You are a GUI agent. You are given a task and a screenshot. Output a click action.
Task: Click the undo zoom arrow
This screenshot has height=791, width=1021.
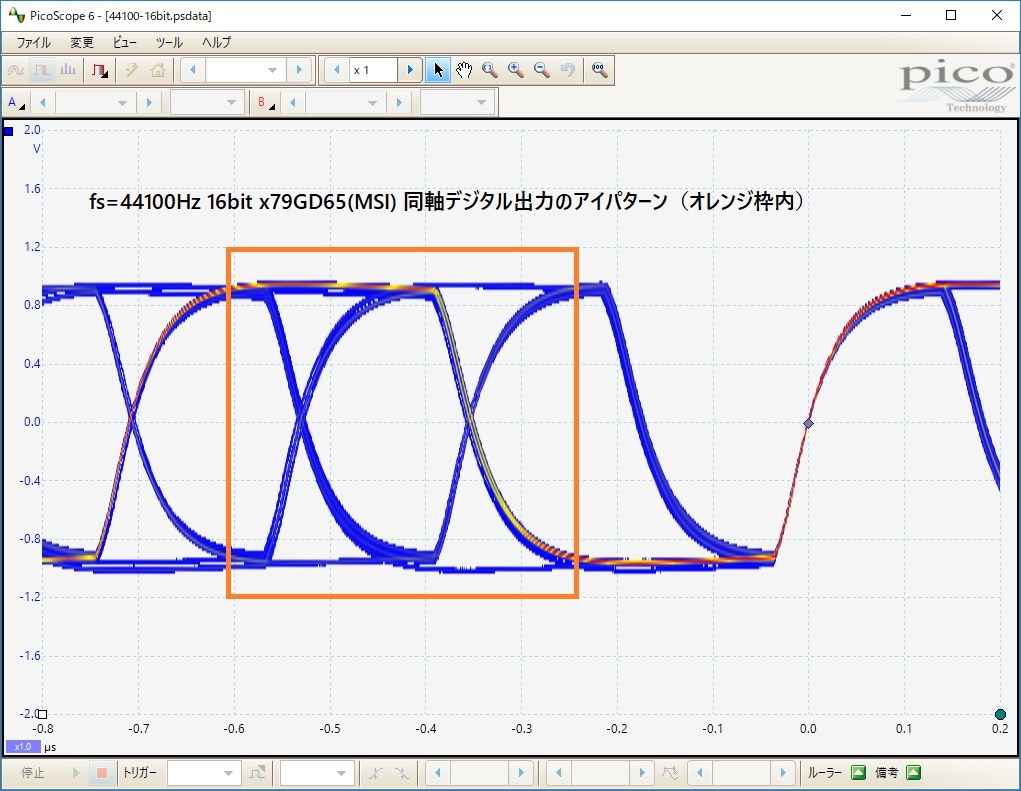tap(568, 70)
